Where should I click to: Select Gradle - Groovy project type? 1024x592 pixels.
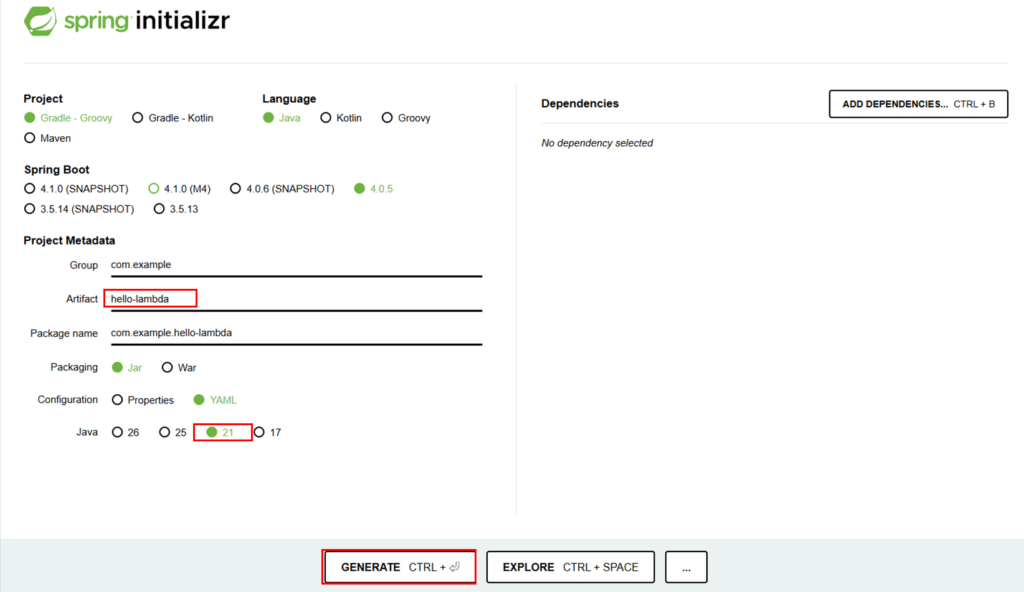pyautogui.click(x=30, y=118)
